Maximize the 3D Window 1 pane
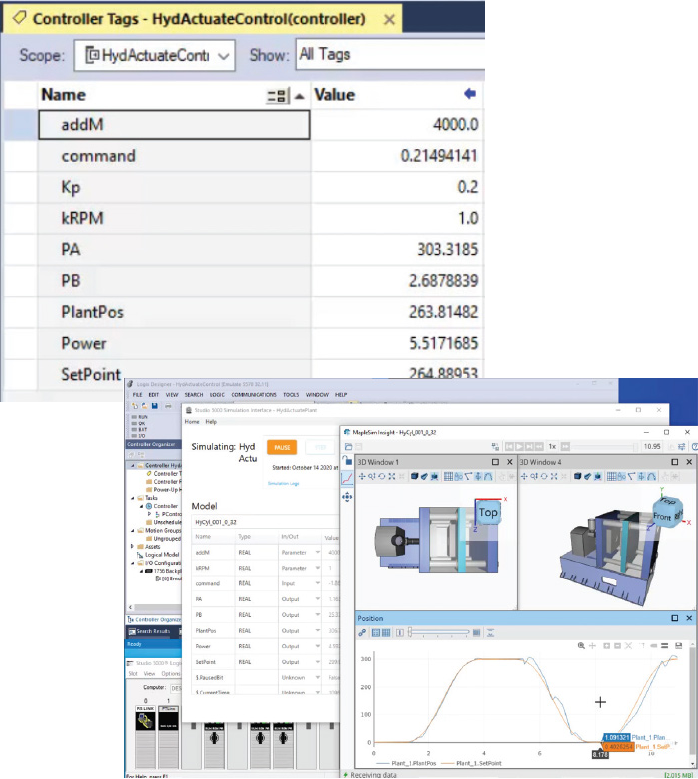 [x=494, y=462]
